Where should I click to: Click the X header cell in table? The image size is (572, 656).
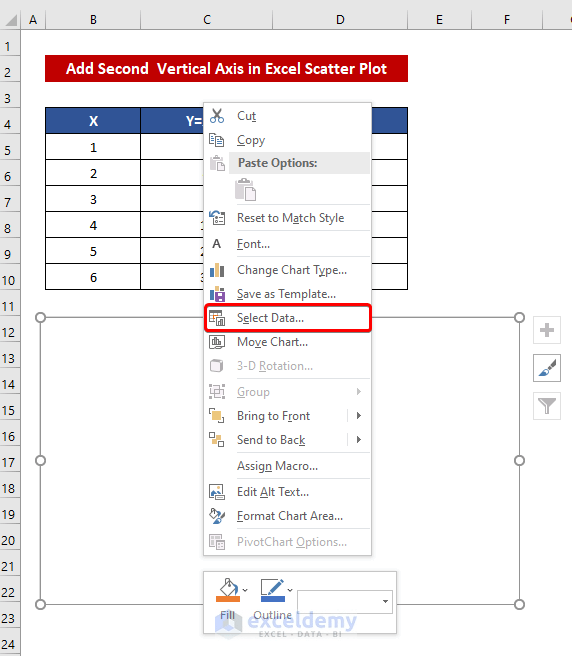(x=93, y=121)
